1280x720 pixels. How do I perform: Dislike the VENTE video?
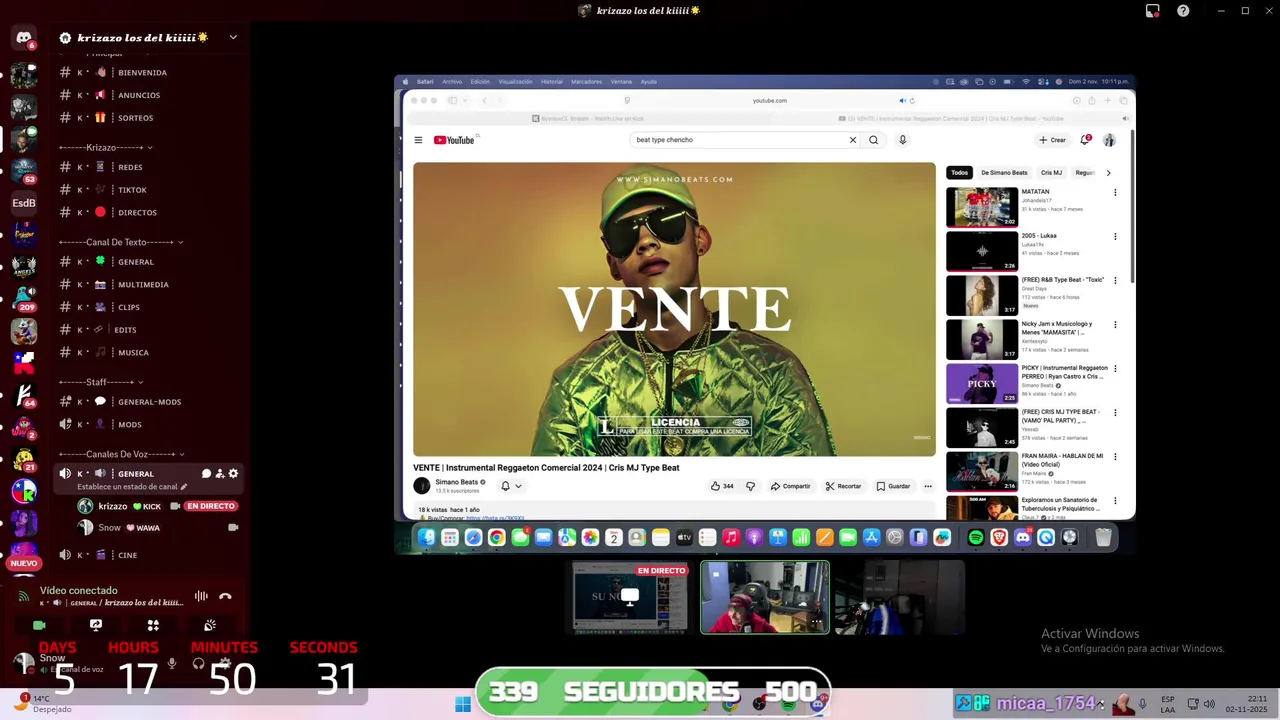(x=750, y=486)
